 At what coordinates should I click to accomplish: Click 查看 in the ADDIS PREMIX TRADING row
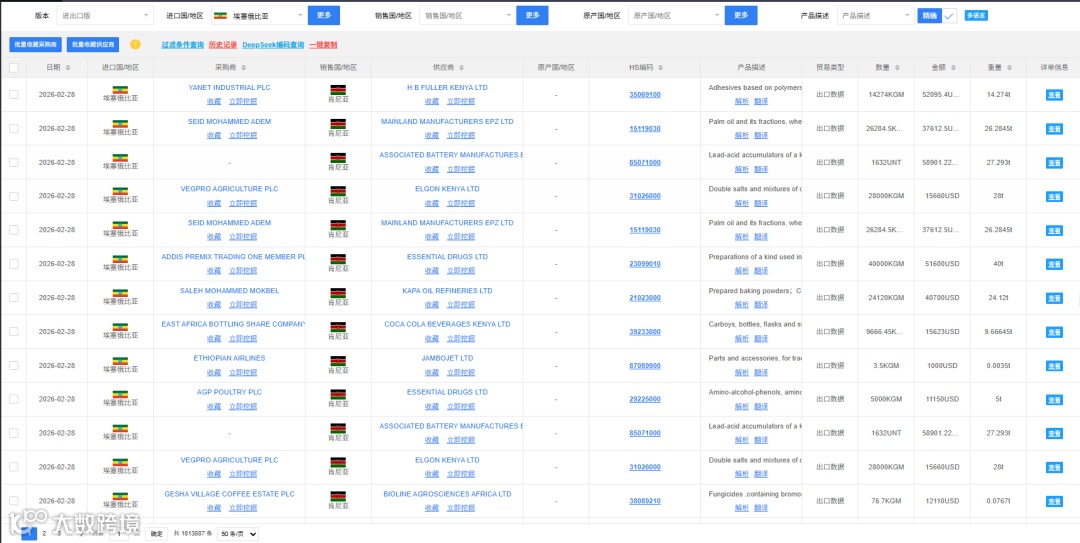tap(1054, 265)
